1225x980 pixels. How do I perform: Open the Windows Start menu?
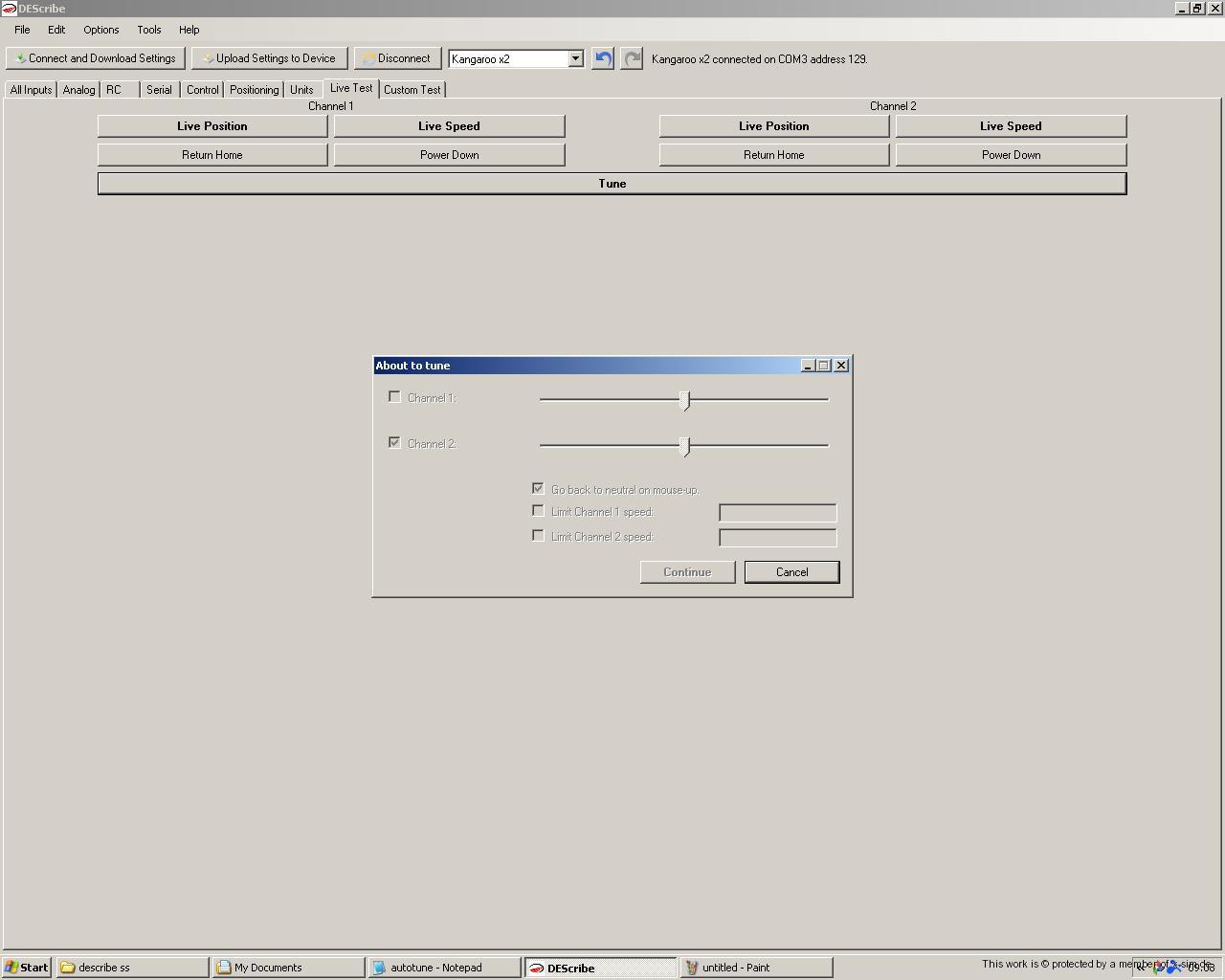click(x=27, y=968)
